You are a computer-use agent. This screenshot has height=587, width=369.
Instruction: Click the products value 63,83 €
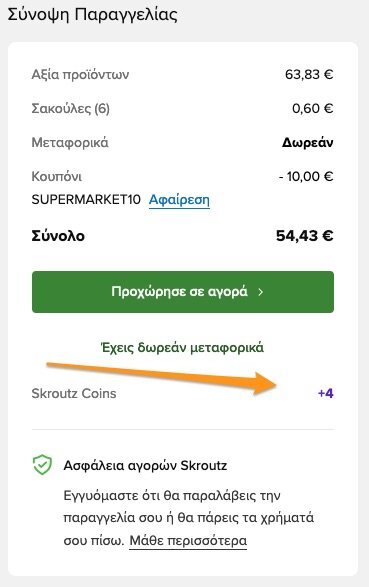click(x=309, y=74)
